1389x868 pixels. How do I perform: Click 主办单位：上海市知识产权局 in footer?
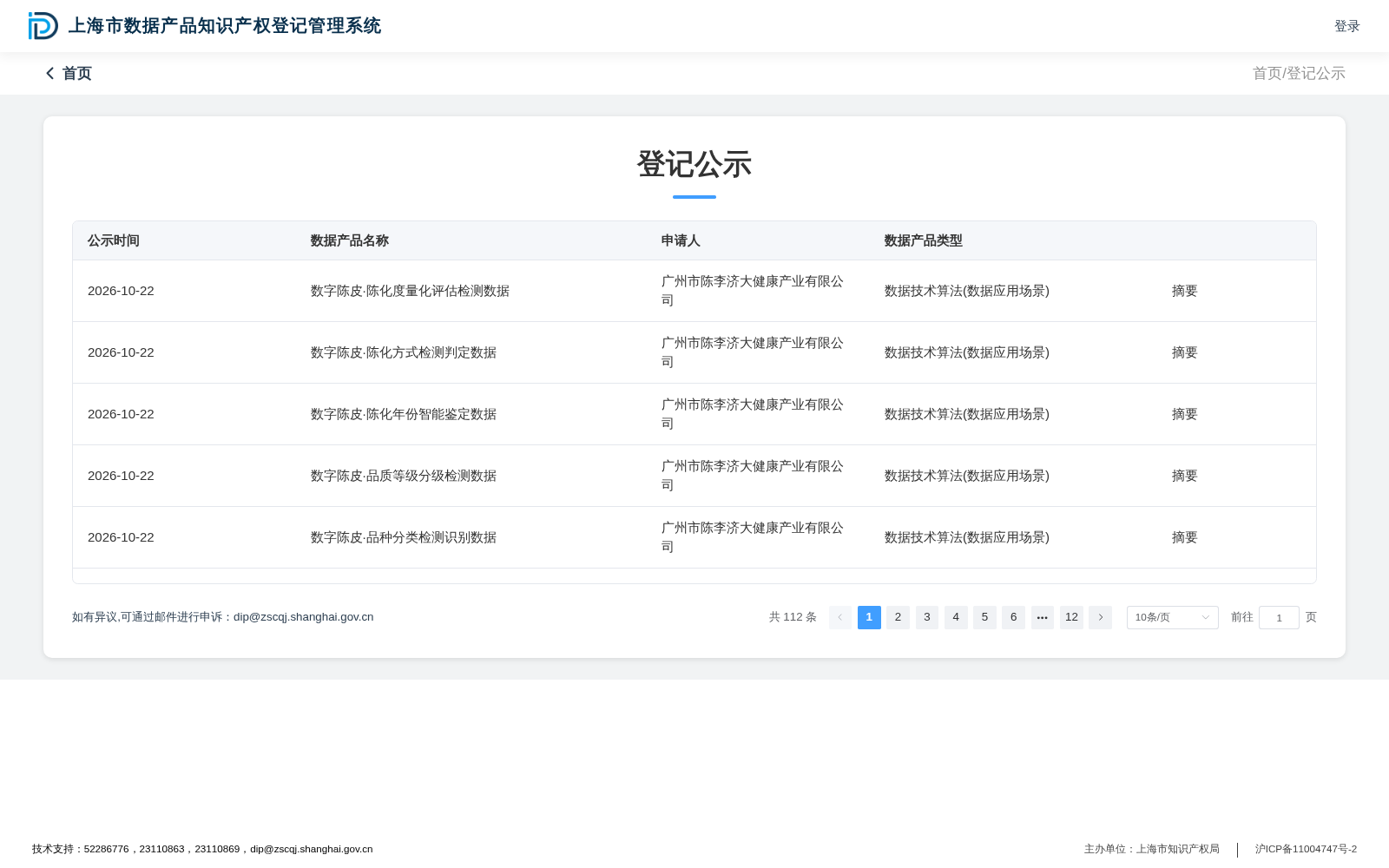(x=1151, y=849)
